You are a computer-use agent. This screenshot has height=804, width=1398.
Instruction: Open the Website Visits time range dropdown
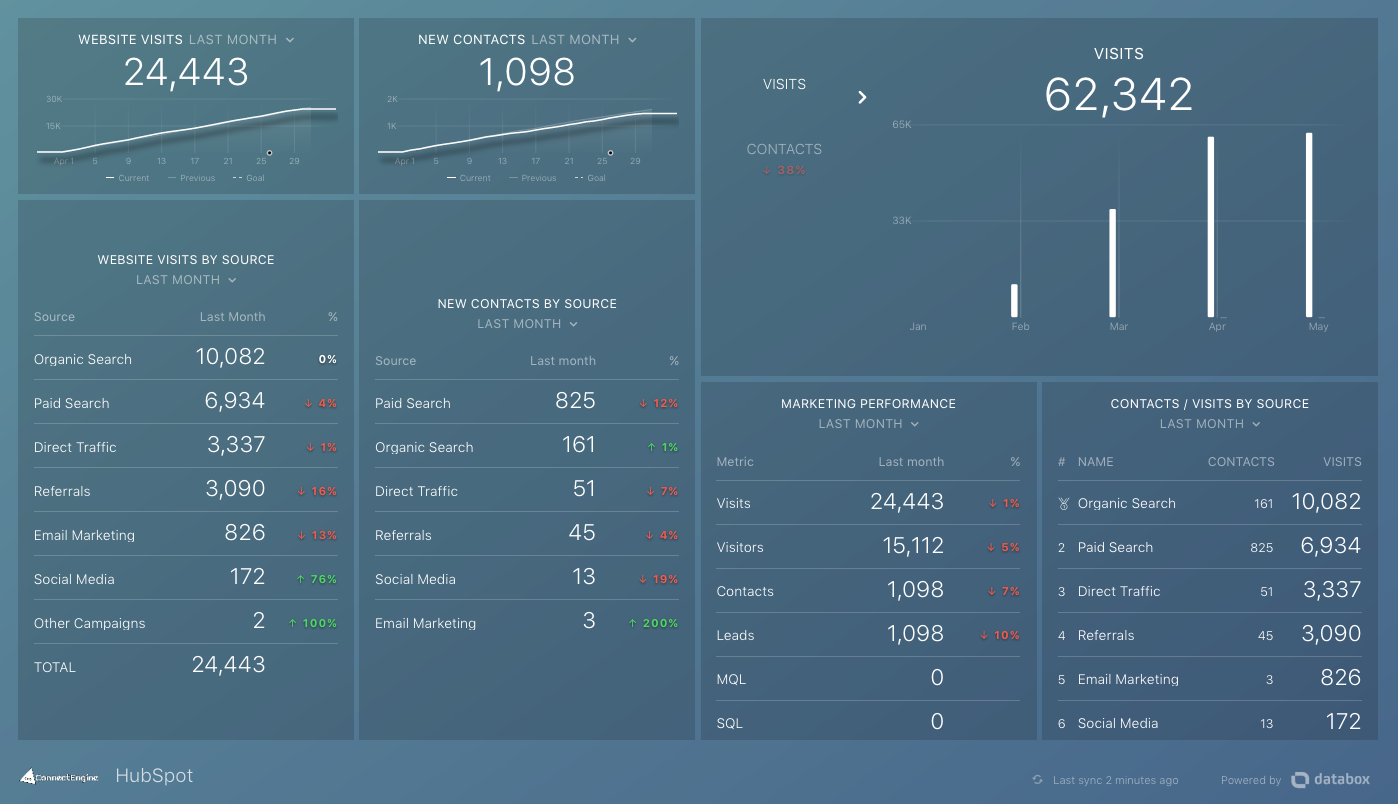pyautogui.click(x=290, y=39)
